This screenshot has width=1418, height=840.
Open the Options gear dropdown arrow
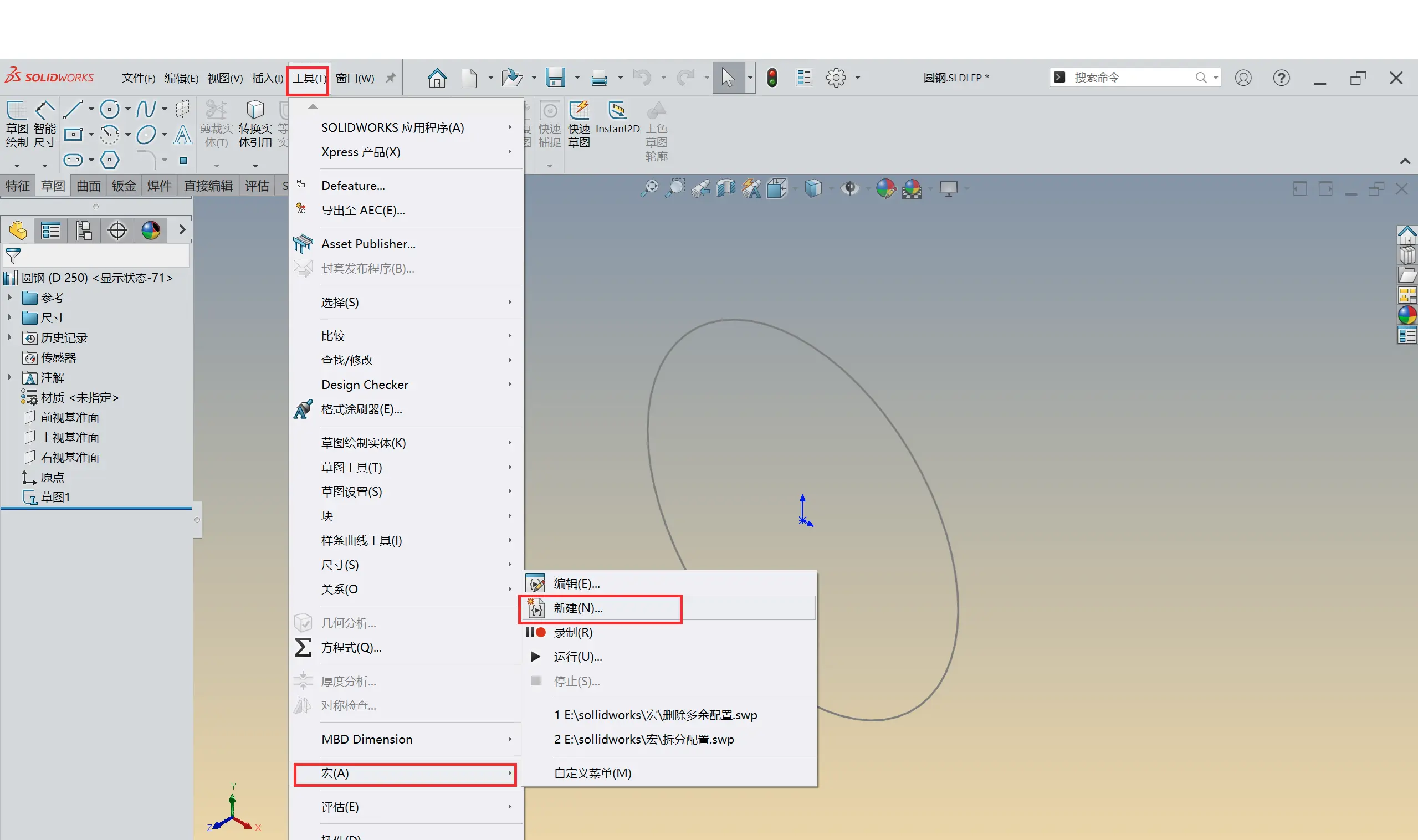pos(858,78)
